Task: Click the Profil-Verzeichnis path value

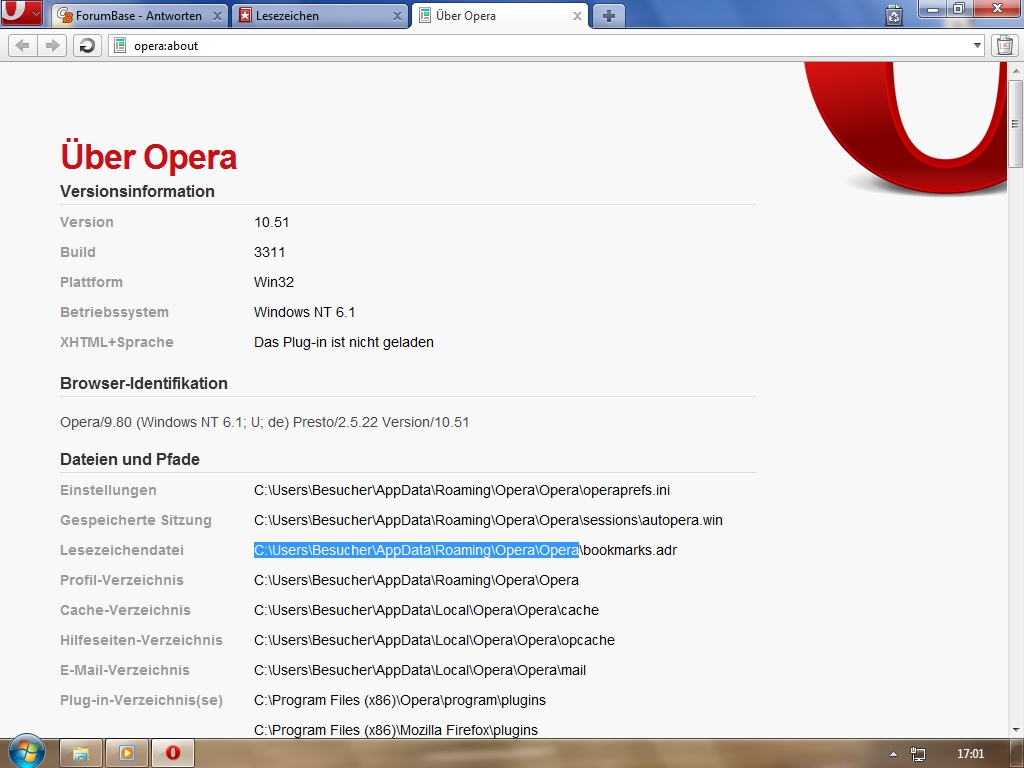Action: (416, 580)
